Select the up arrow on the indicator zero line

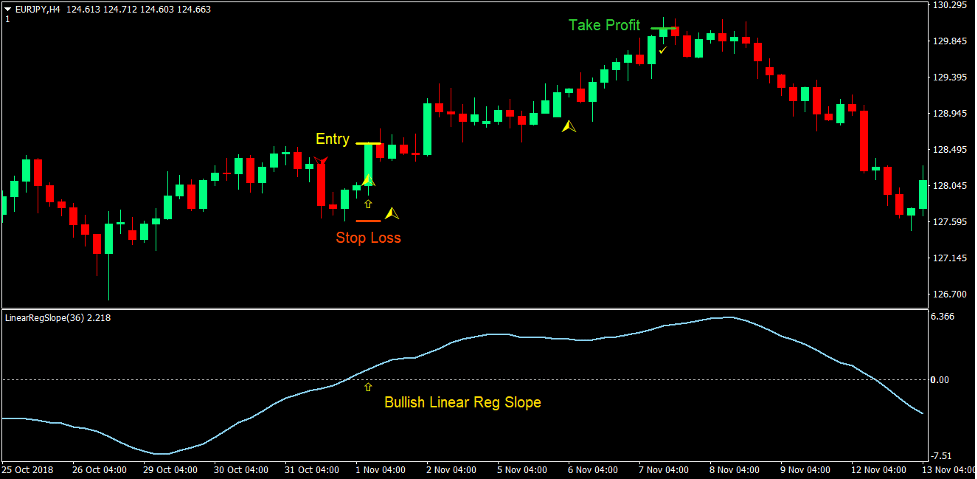click(367, 386)
